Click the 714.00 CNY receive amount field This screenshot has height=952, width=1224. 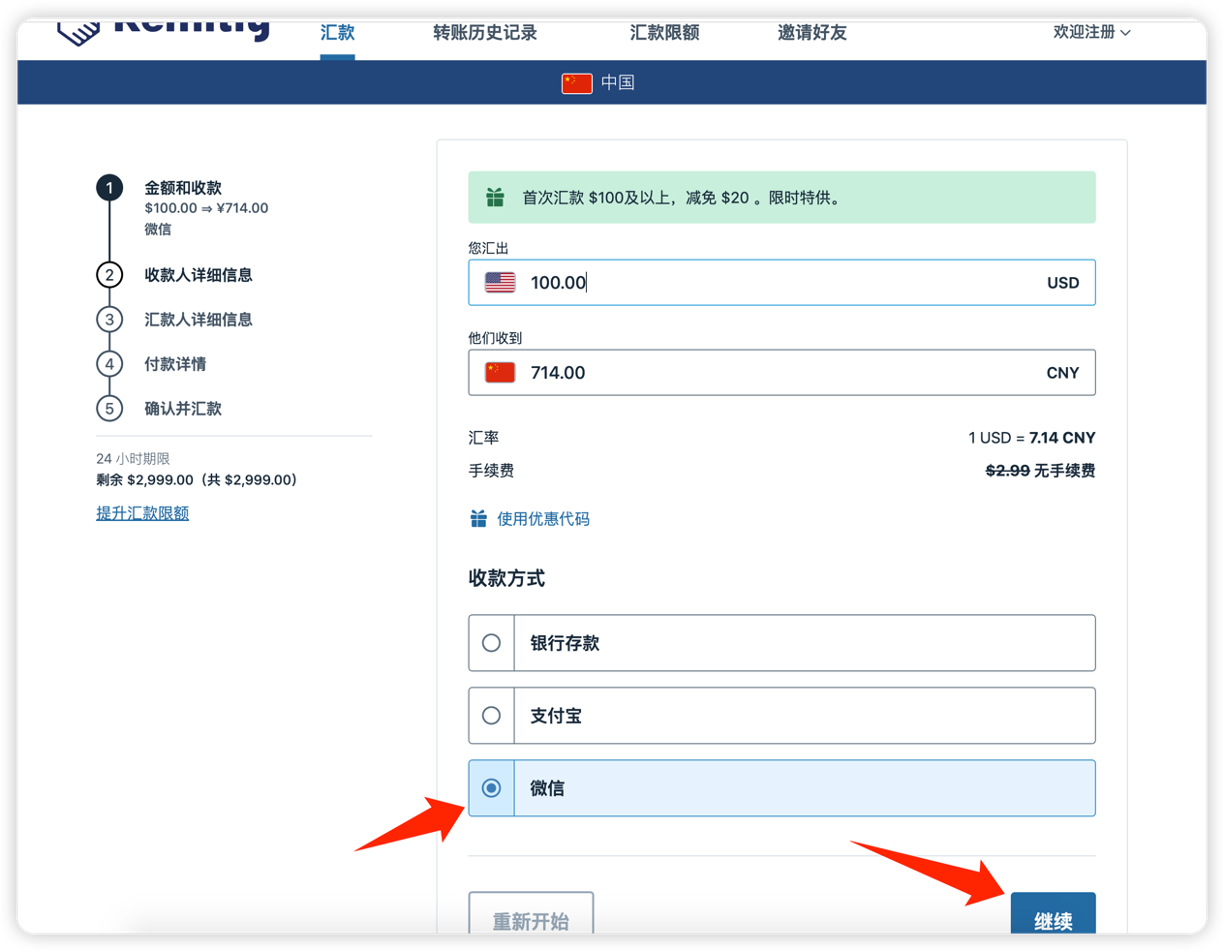782,373
